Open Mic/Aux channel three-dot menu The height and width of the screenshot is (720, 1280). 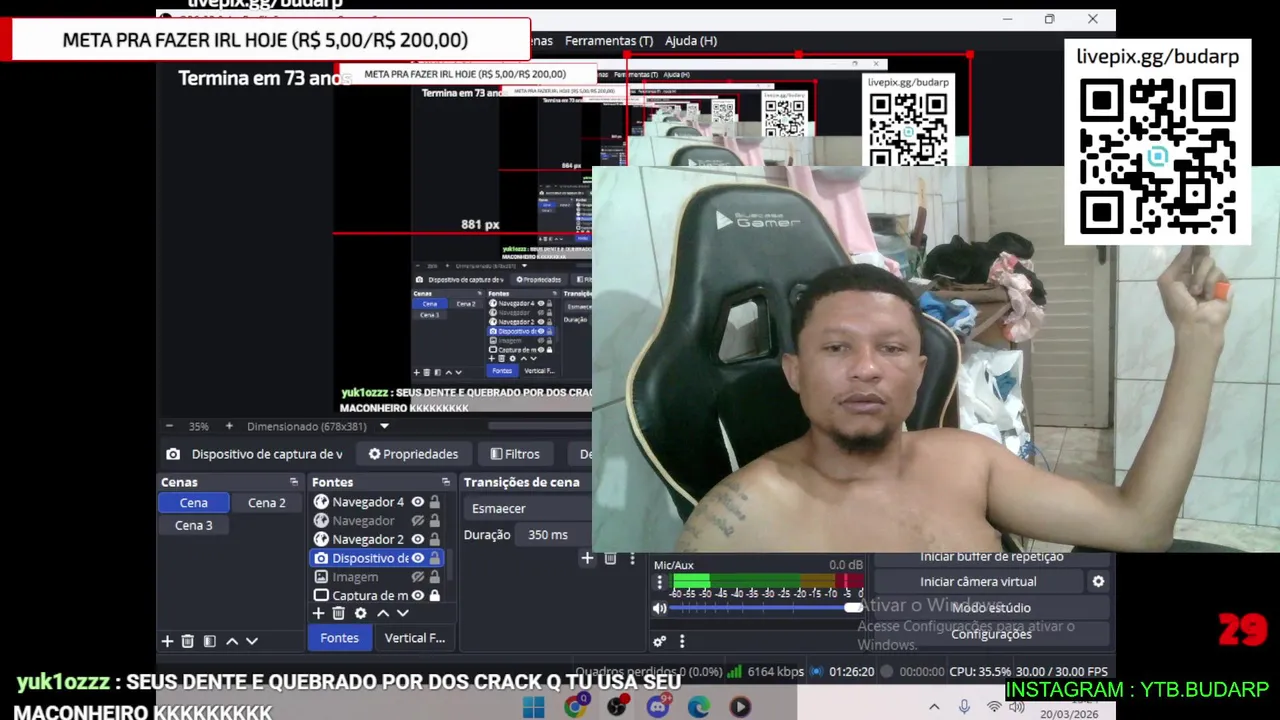tap(659, 582)
